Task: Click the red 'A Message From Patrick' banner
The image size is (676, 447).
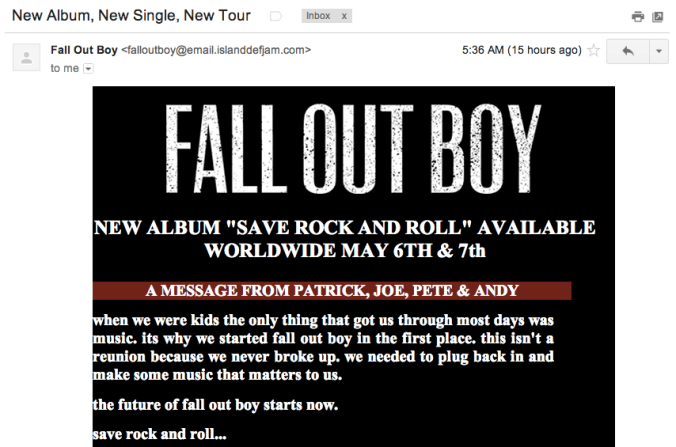Action: click(x=332, y=291)
